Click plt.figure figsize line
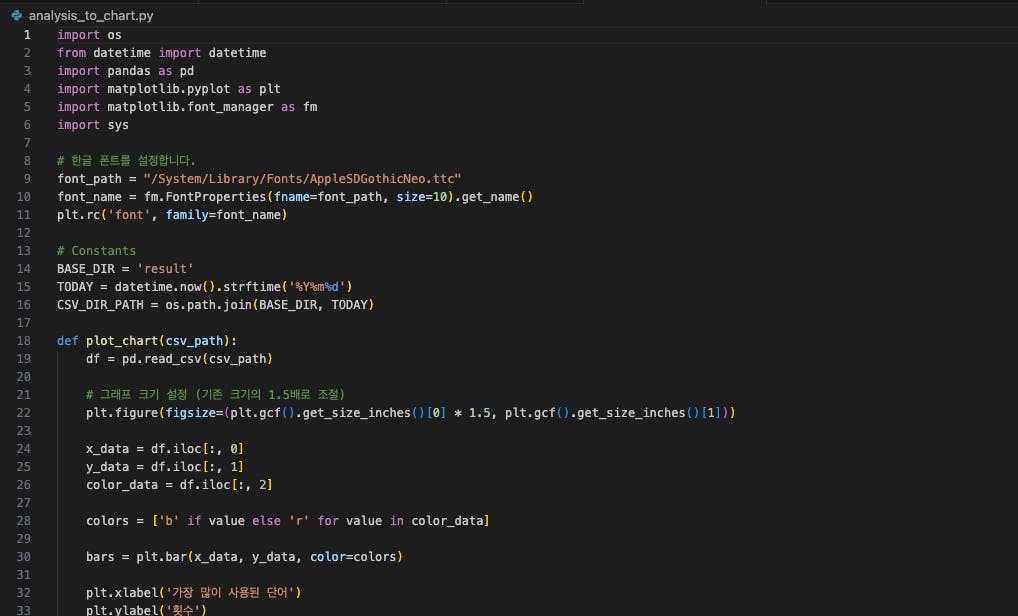The width and height of the screenshot is (1018, 616). (x=410, y=413)
